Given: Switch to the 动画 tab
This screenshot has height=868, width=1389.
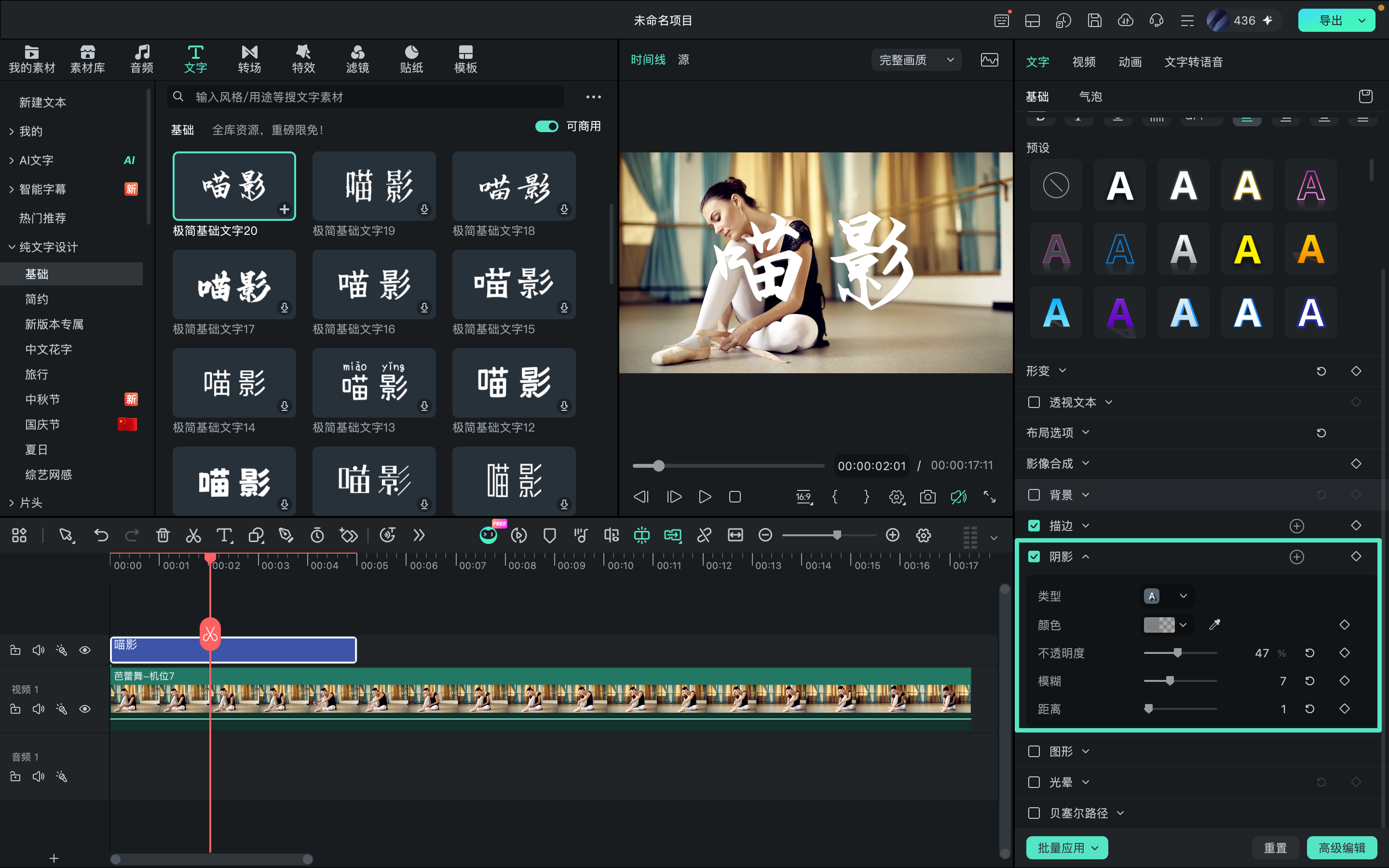Looking at the screenshot, I should point(1130,62).
